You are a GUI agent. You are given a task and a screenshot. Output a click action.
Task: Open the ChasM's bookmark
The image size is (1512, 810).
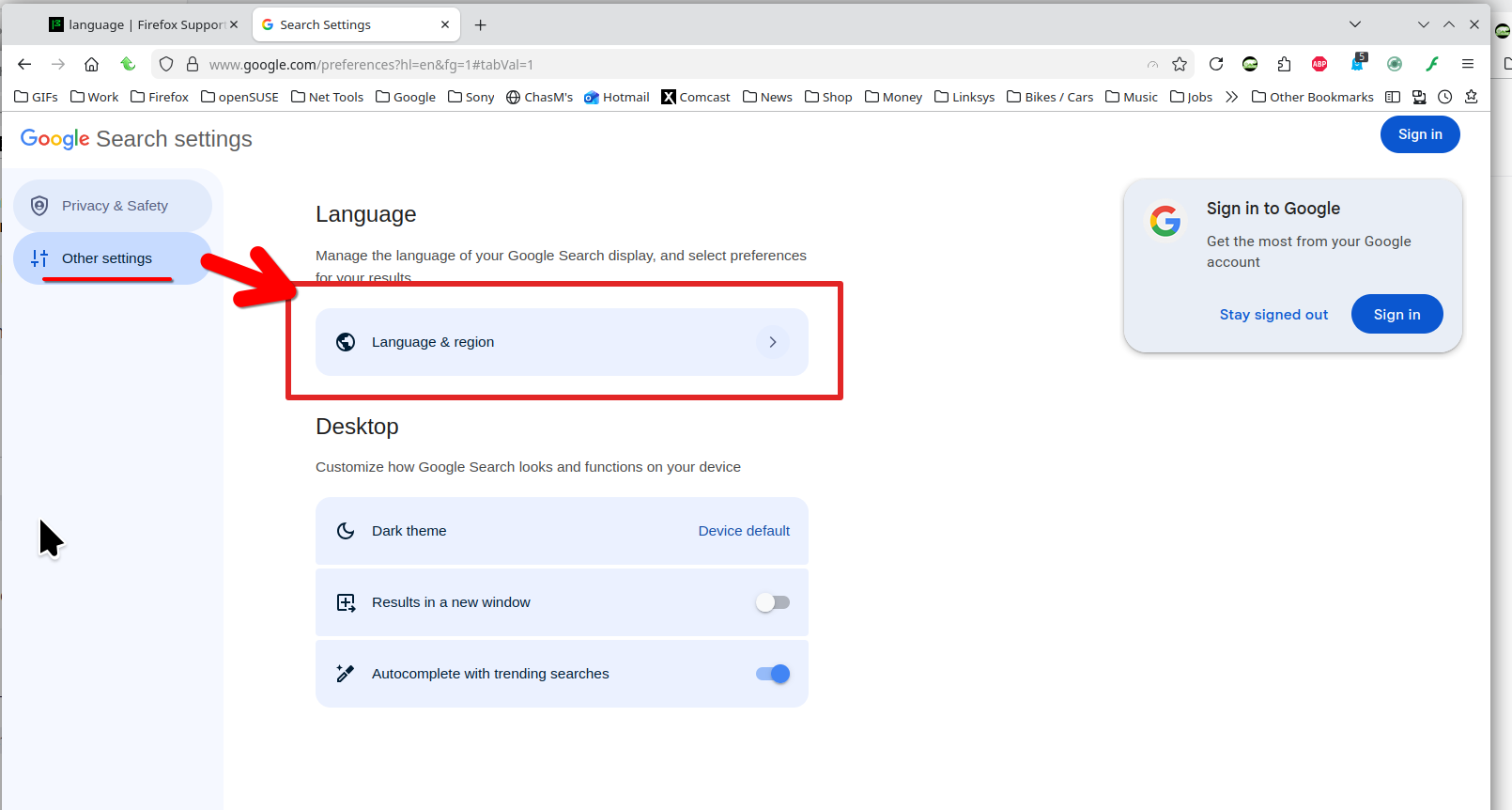[x=539, y=97]
